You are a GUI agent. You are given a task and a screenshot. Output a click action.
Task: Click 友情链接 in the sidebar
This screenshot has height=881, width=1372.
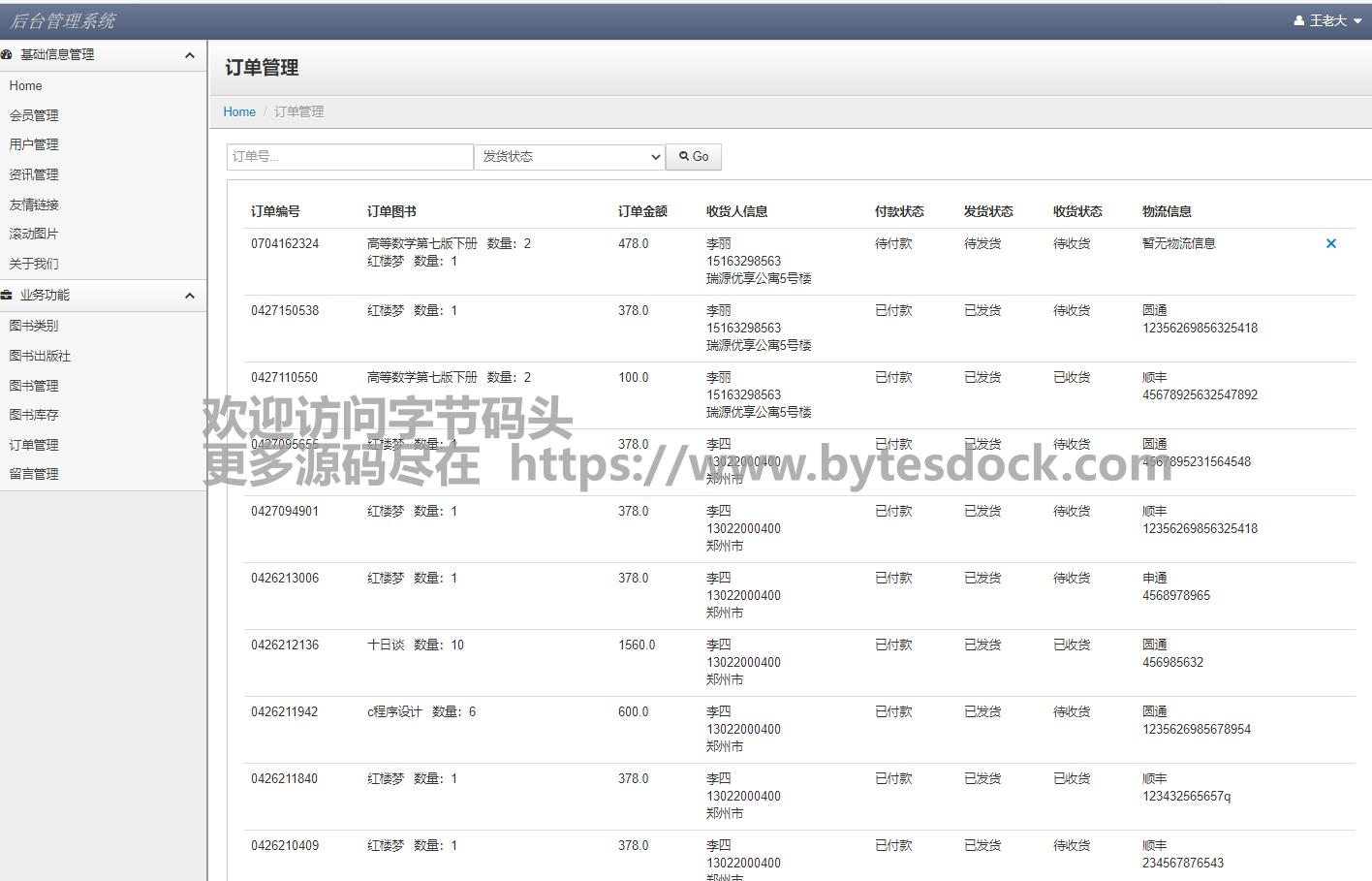(34, 205)
